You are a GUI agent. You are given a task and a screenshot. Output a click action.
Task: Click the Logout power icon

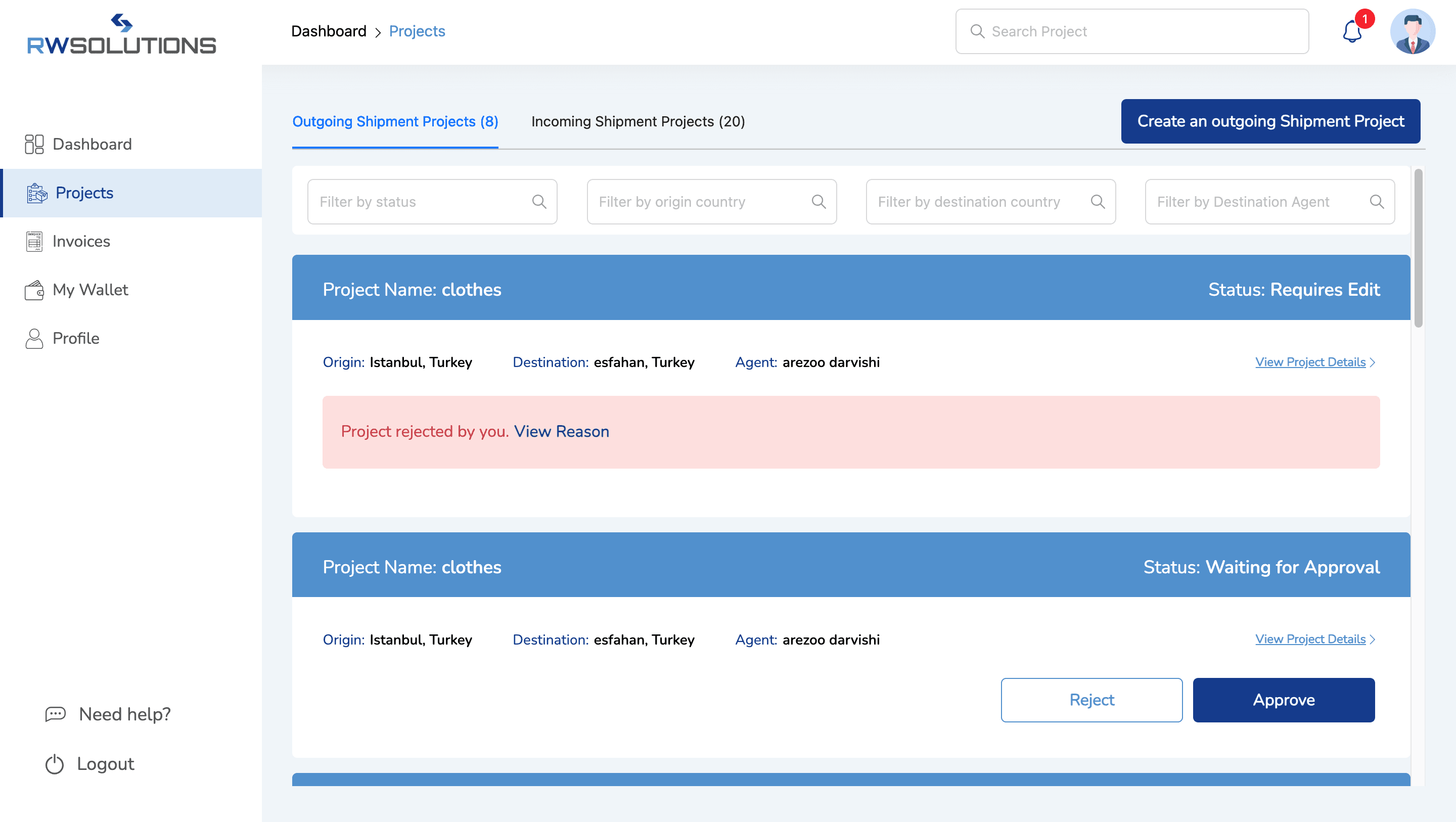(x=54, y=764)
